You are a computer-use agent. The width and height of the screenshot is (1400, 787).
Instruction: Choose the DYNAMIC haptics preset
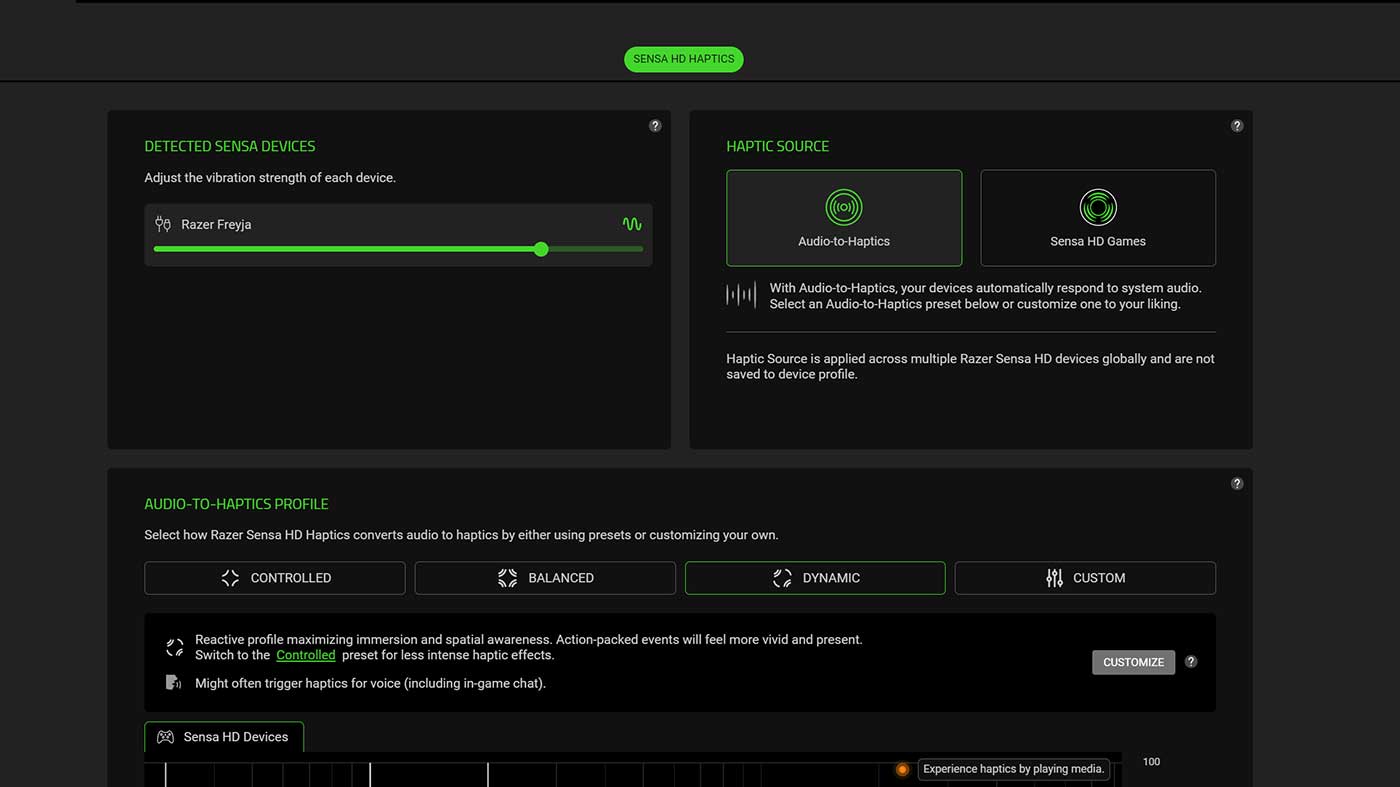pos(815,578)
